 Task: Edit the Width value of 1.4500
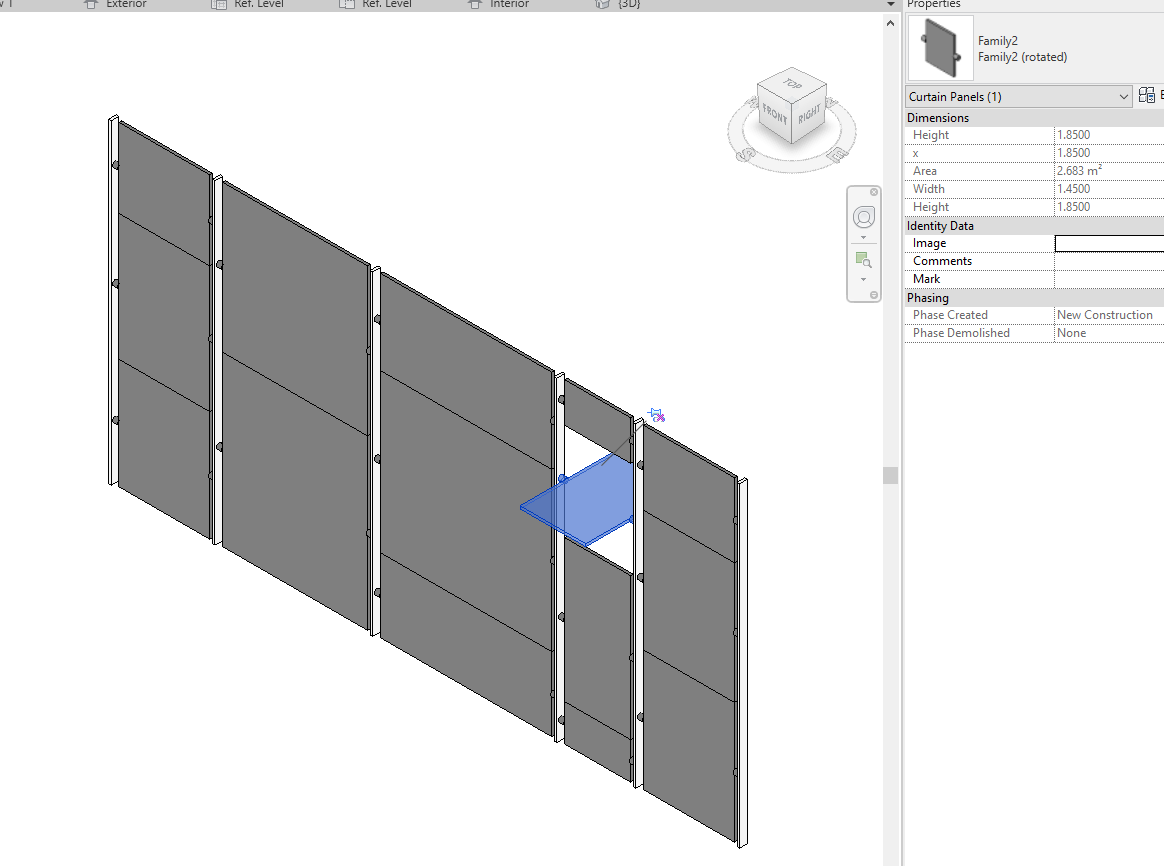point(1073,188)
